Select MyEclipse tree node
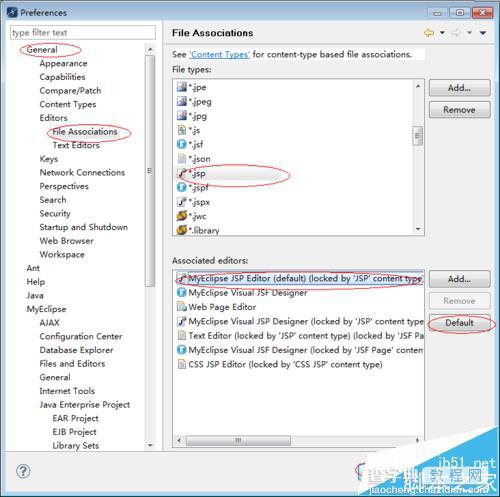The width and height of the screenshot is (500, 497). 46,309
